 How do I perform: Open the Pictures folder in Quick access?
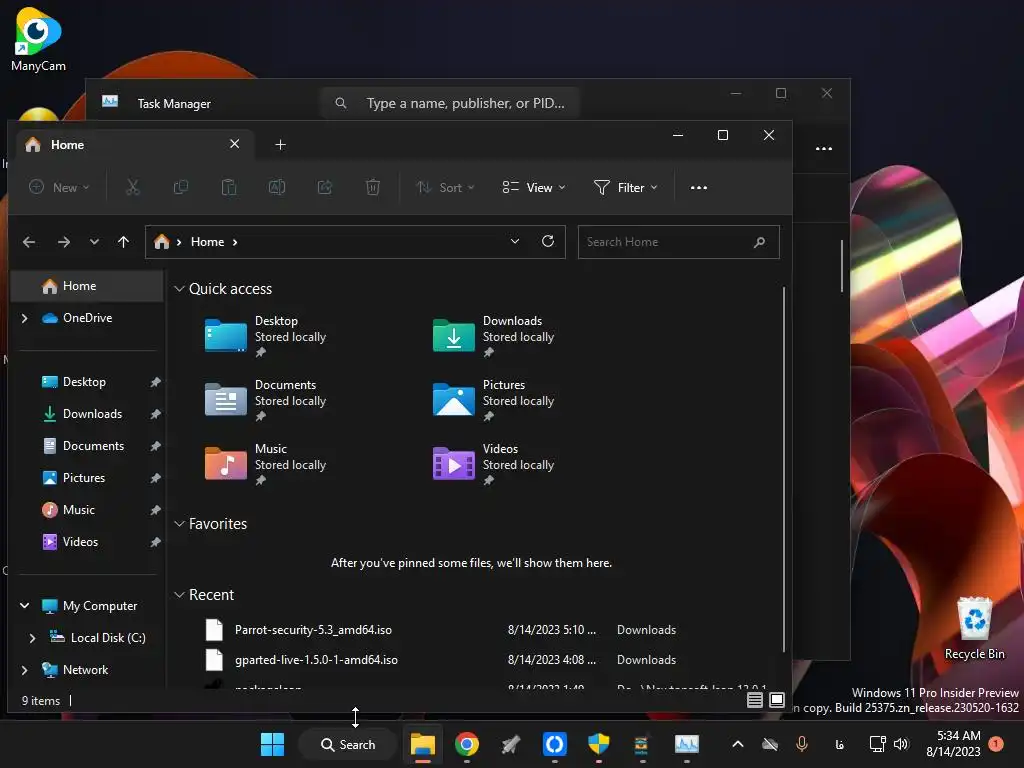pyautogui.click(x=494, y=400)
